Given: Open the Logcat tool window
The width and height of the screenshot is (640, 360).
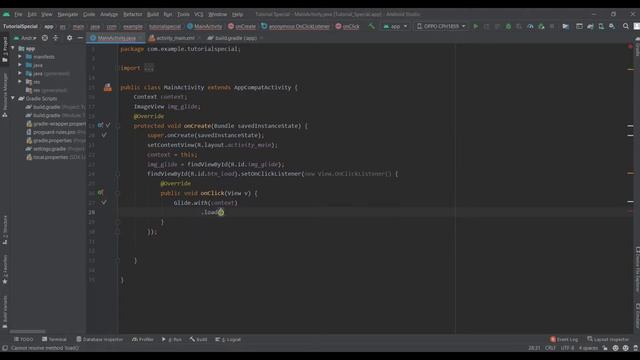Looking at the screenshot, I should [x=228, y=339].
